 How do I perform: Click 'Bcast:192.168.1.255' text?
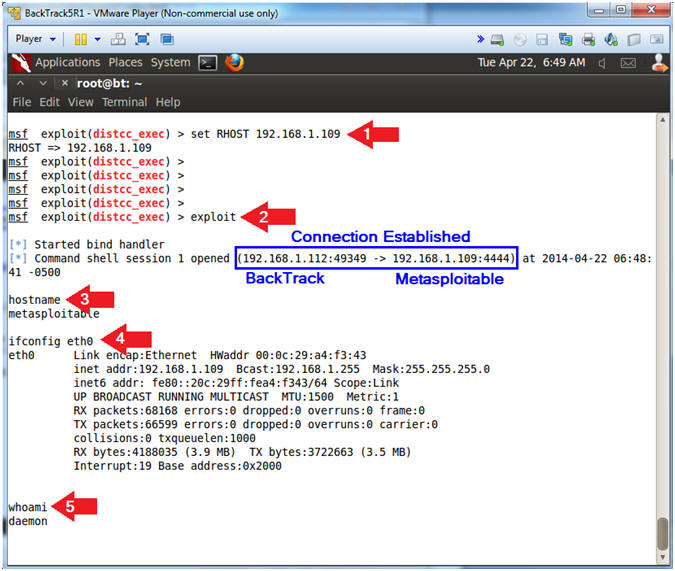click(298, 369)
